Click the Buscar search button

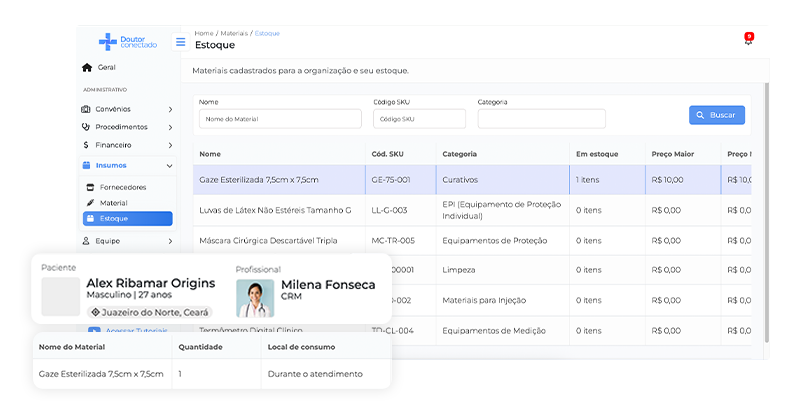pos(717,115)
